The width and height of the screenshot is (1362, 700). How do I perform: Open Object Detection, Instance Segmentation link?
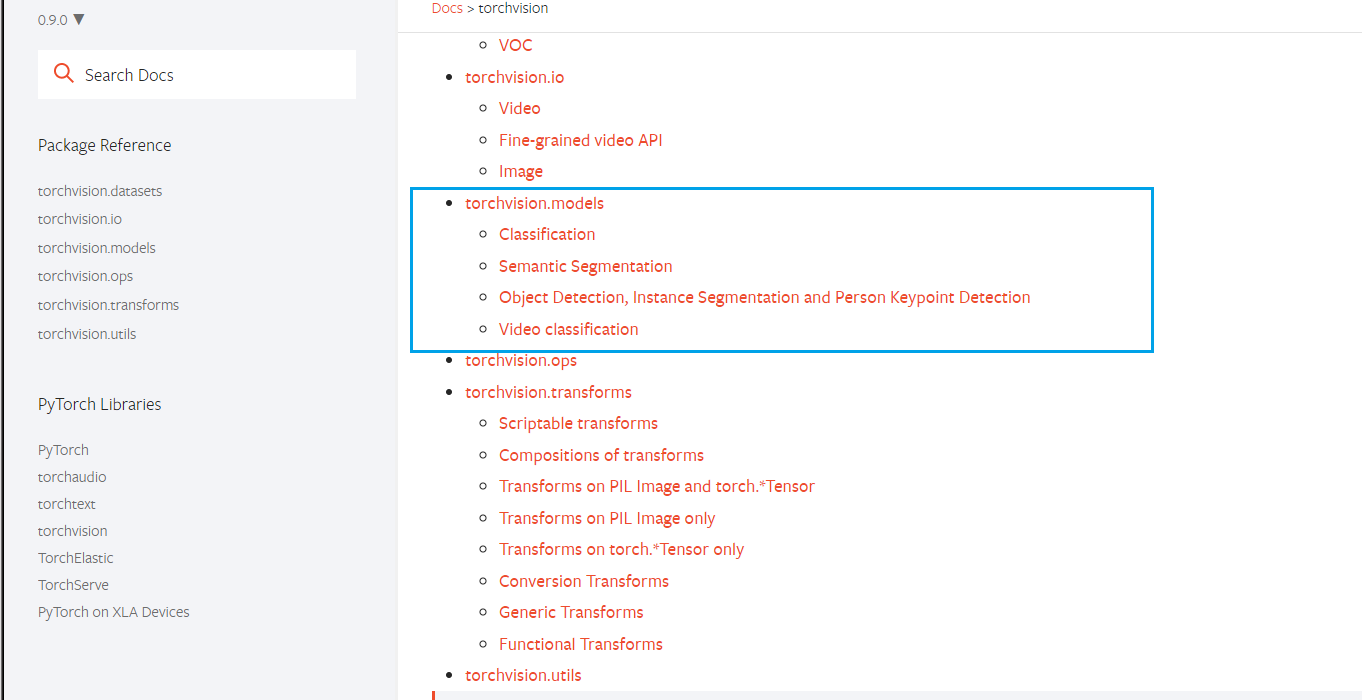click(764, 297)
